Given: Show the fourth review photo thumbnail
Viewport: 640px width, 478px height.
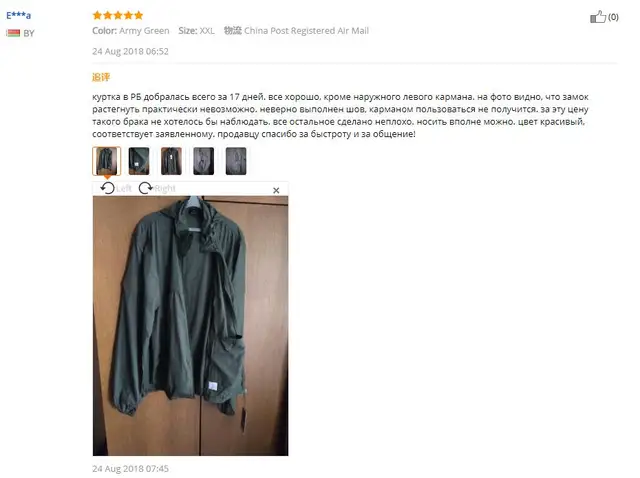Looking at the screenshot, I should pos(204,161).
